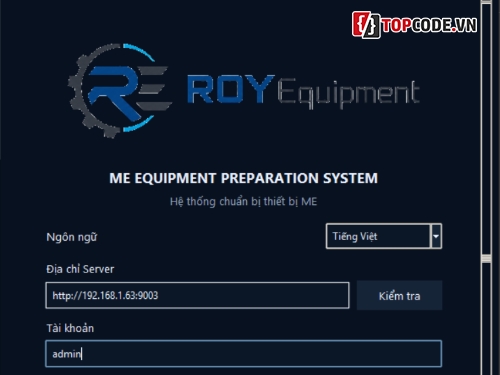The width and height of the screenshot is (500, 375).
Task: Select the Tiếng Việt combo box
Action: 384,236
